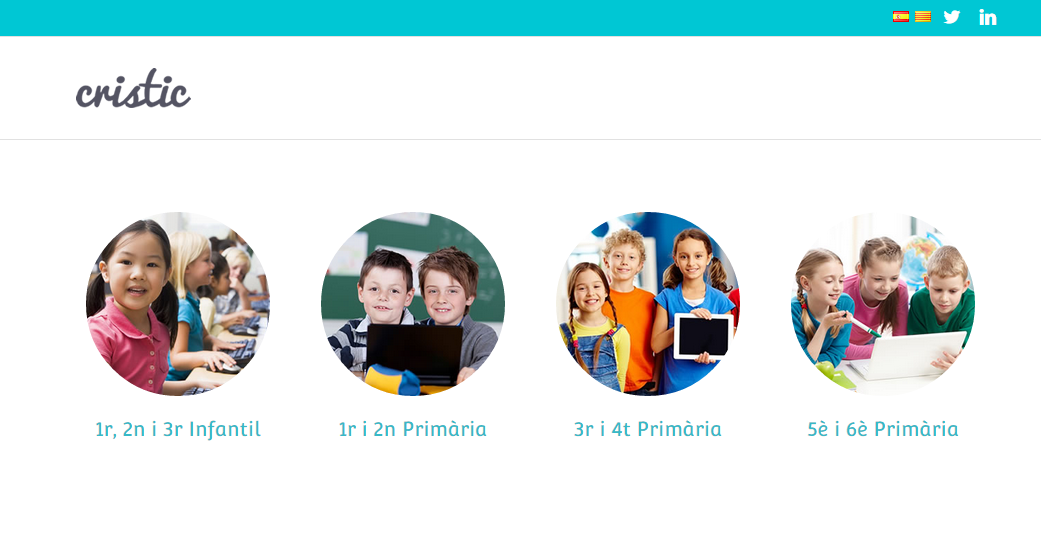
Task: Select the Catalan flag language icon
Action: [x=923, y=17]
